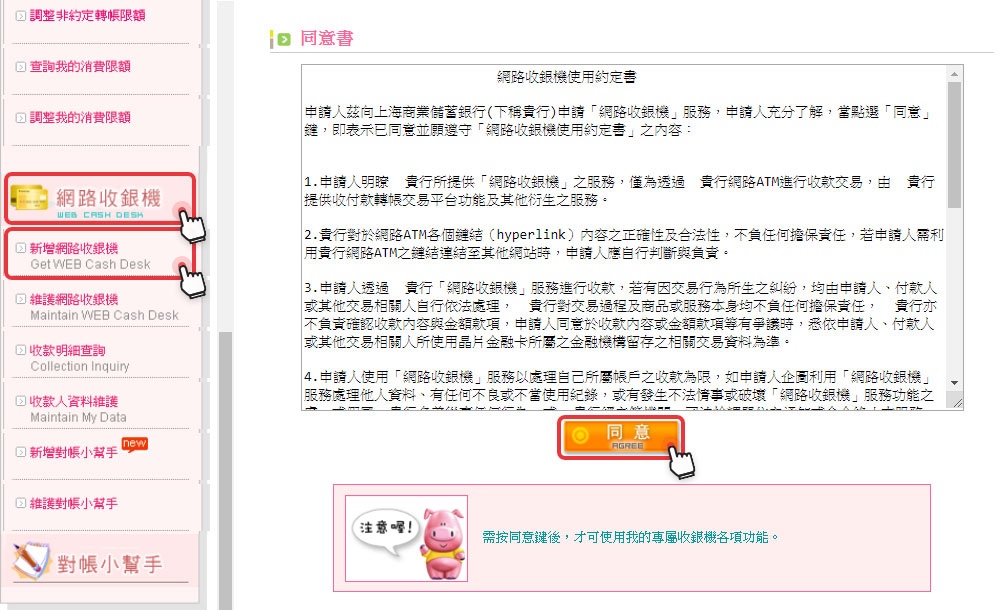
Task: Click the 新增對帳小幫手 link
Action: click(x=73, y=452)
